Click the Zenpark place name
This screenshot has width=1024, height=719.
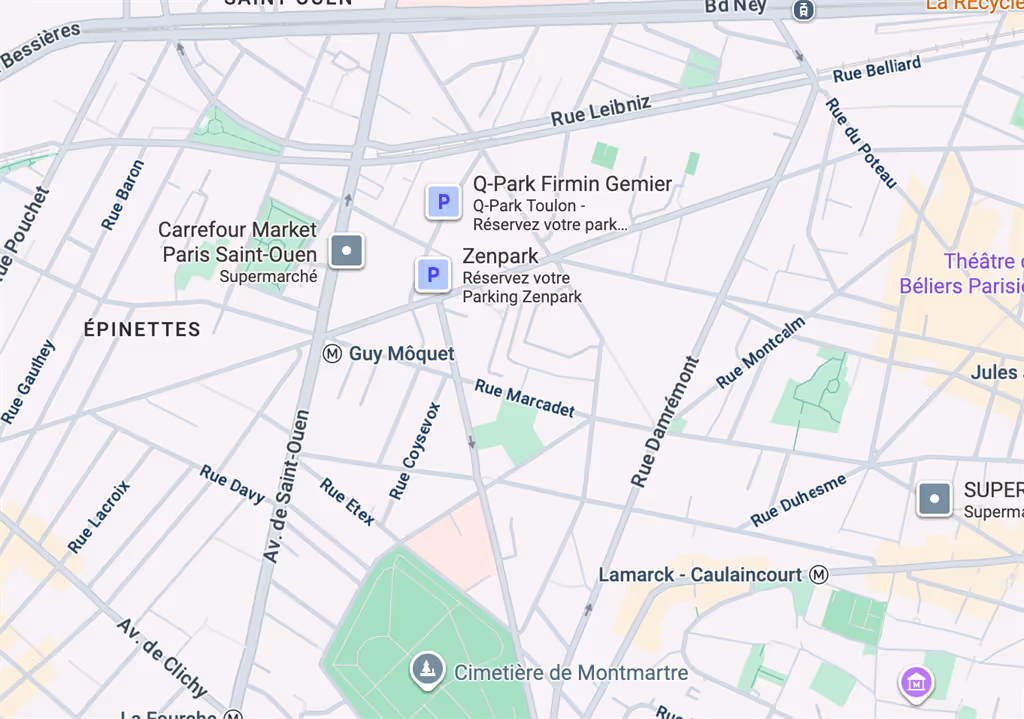click(500, 256)
